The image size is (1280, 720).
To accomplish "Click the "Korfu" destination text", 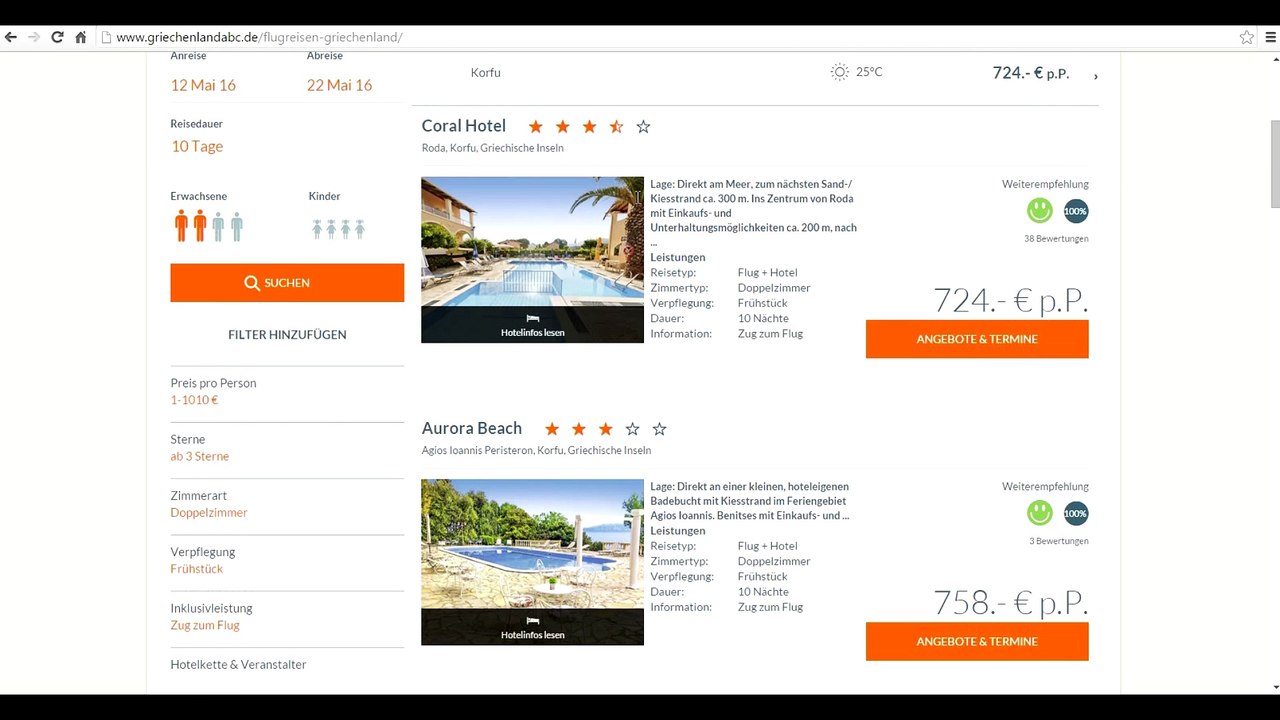I will click(486, 73).
